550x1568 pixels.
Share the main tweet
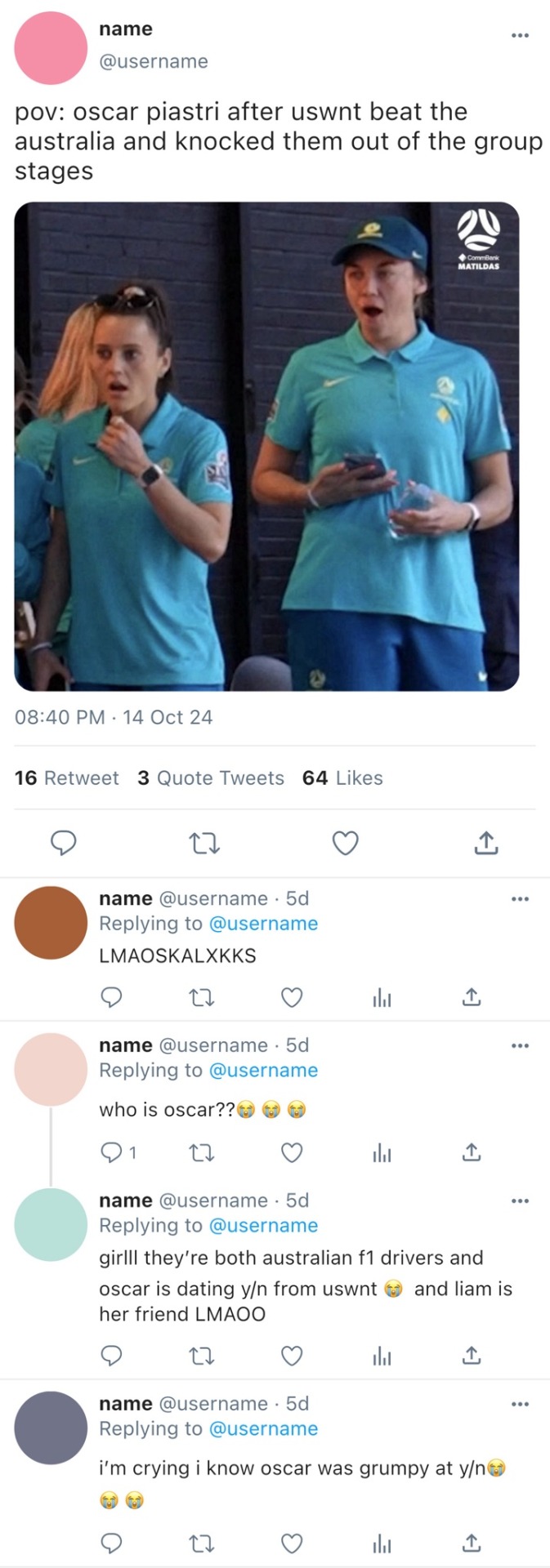pyautogui.click(x=486, y=843)
